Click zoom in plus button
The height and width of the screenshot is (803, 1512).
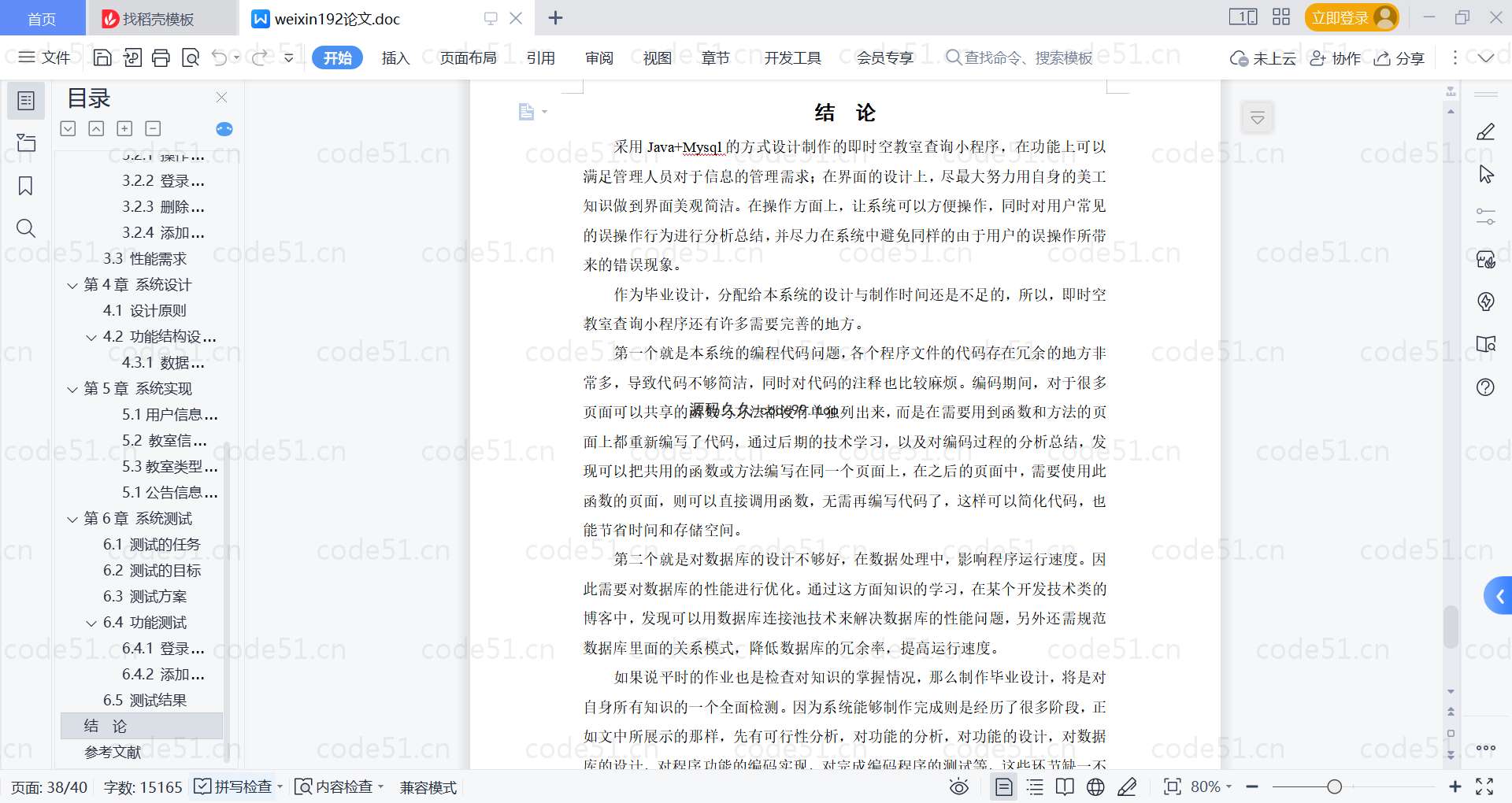[x=1455, y=786]
